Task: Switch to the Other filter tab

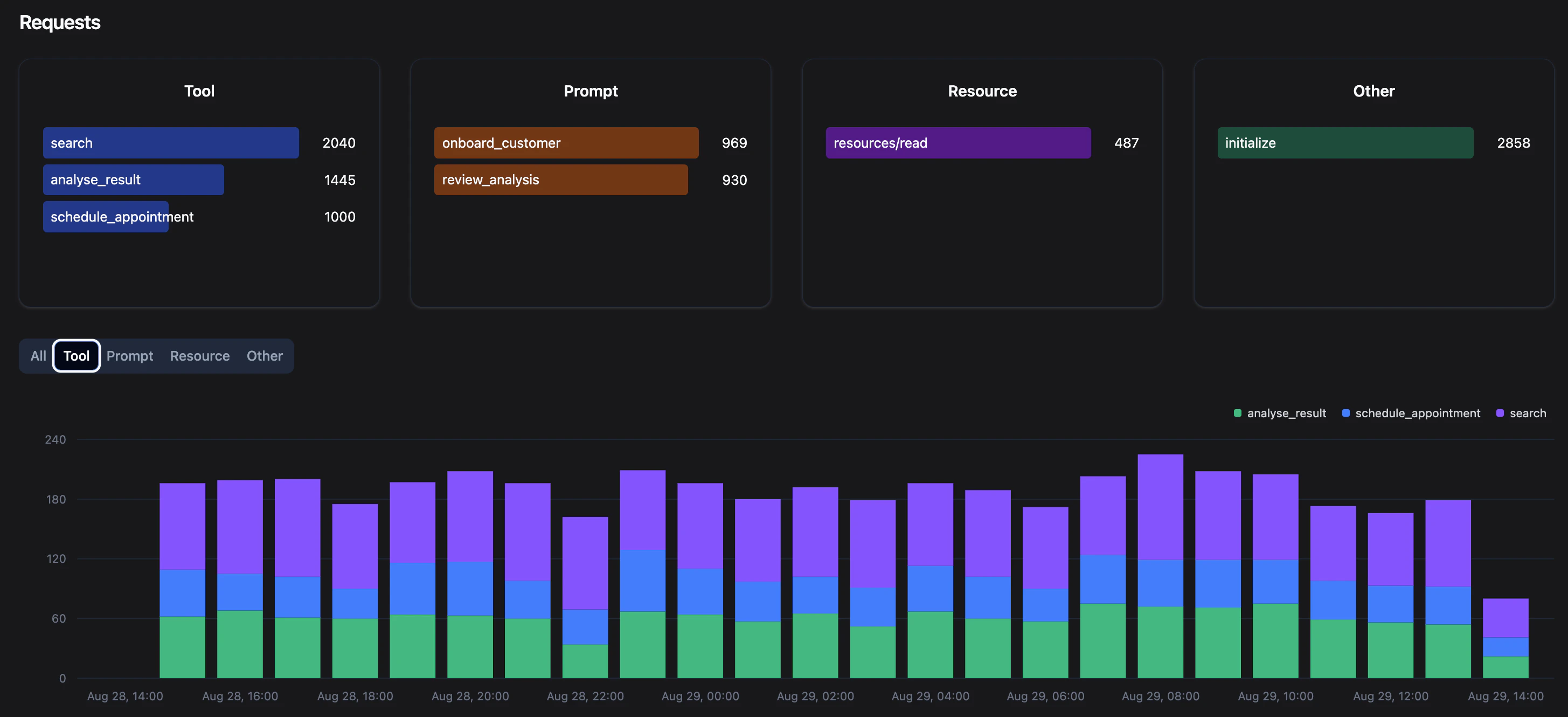Action: click(x=264, y=356)
